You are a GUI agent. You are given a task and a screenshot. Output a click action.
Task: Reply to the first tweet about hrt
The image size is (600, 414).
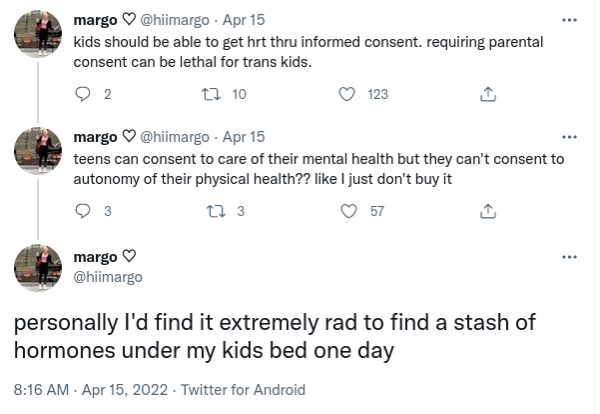[83, 95]
